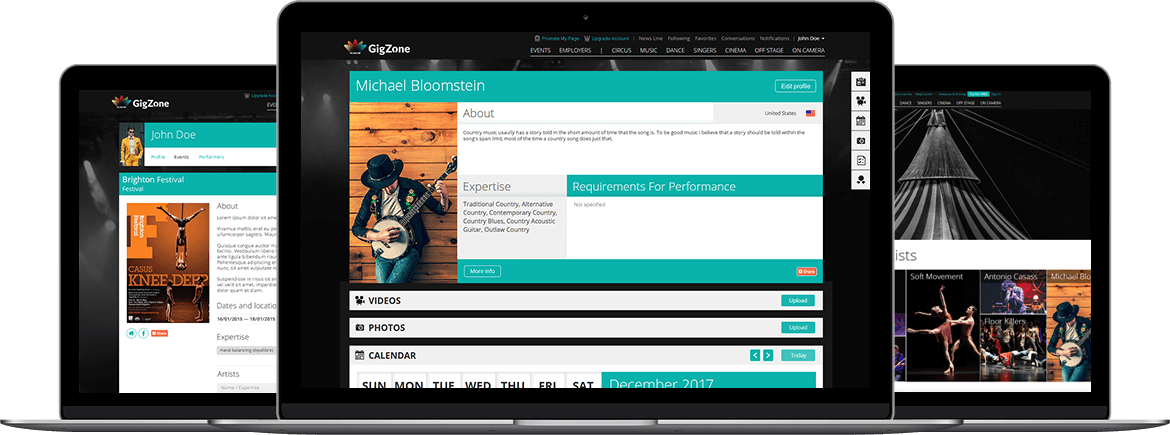Open calendar icon in side toolbar
1170x435 pixels.
click(860, 121)
